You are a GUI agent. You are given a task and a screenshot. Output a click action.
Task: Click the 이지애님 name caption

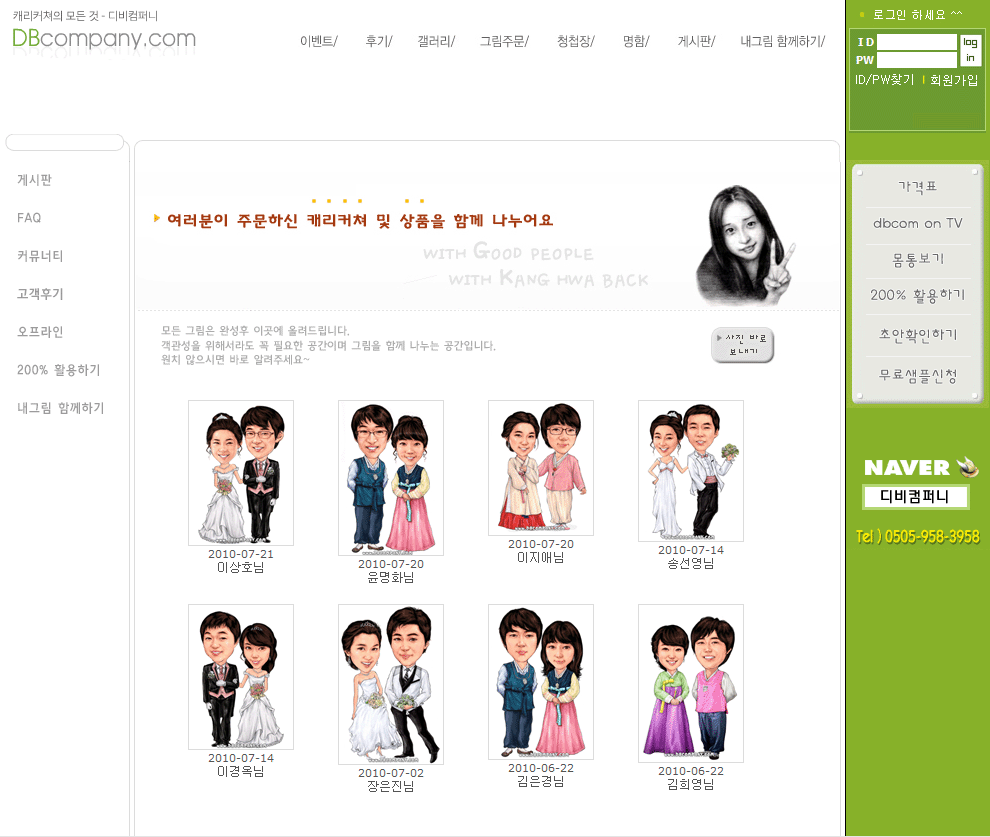(x=541, y=557)
